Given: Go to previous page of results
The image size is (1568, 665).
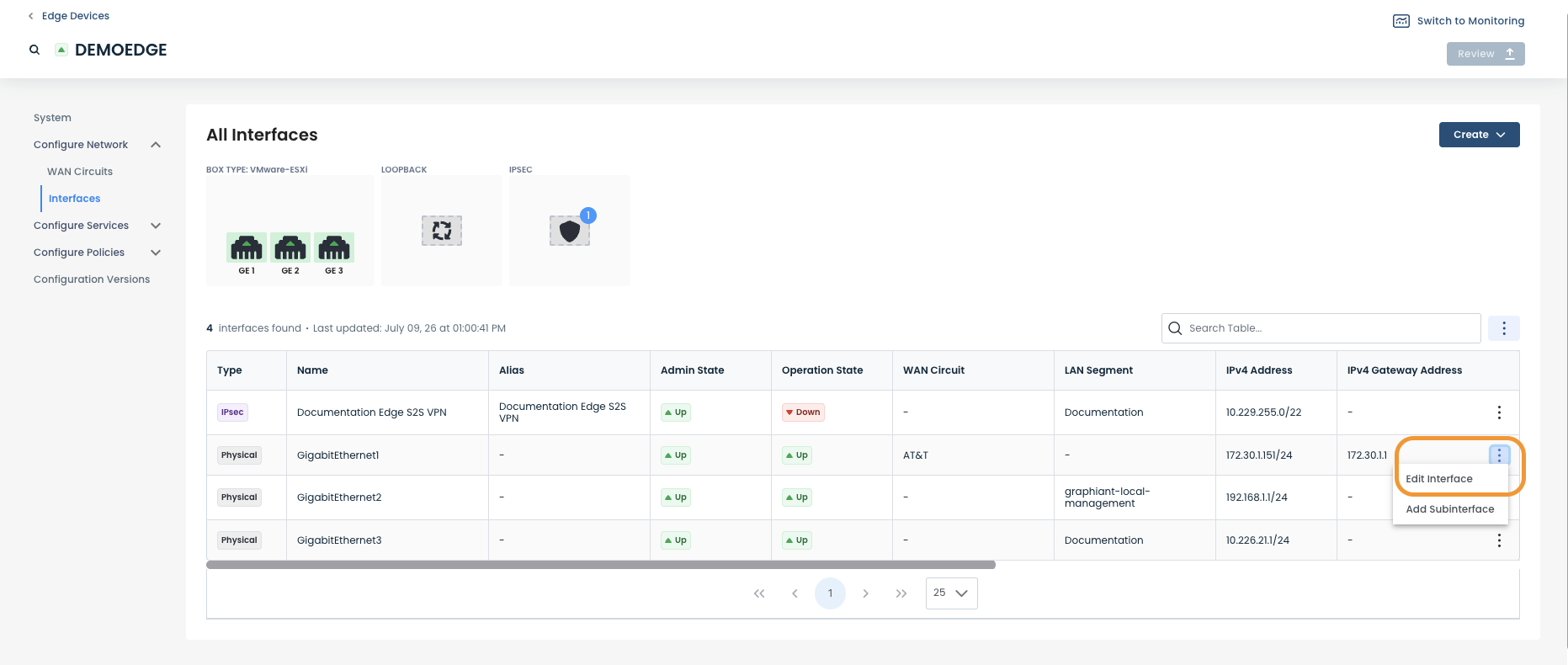Looking at the screenshot, I should pyautogui.click(x=795, y=593).
